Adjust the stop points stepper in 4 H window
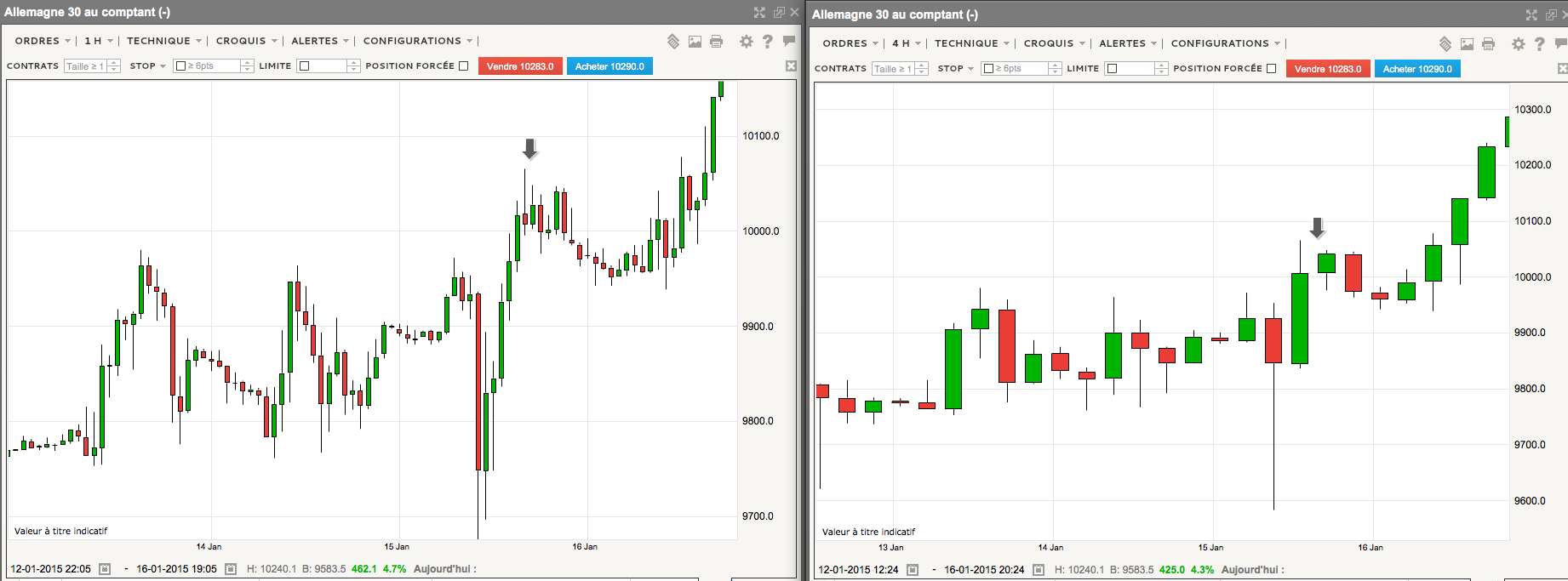 tap(1056, 68)
